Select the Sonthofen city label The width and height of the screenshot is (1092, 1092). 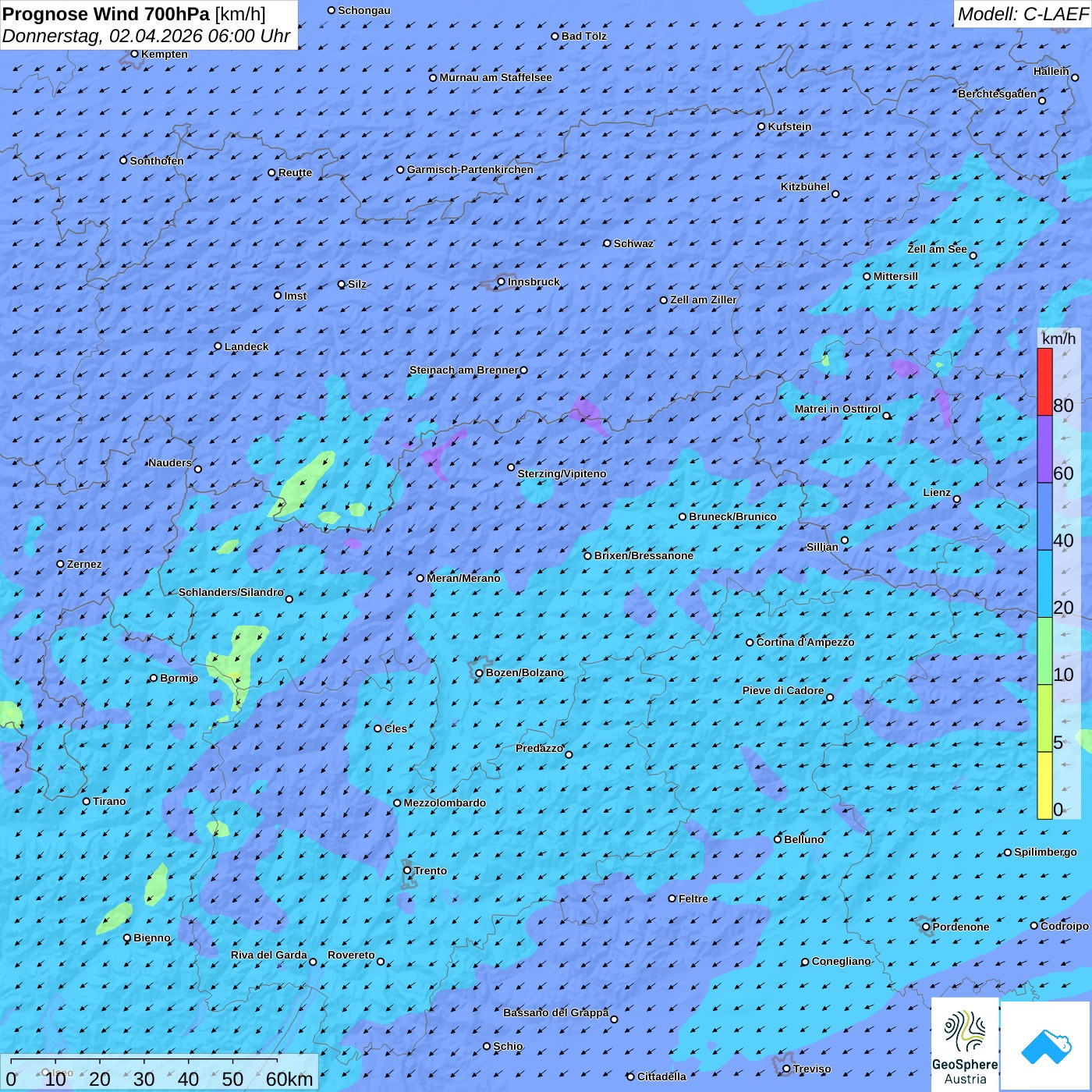[x=157, y=161]
